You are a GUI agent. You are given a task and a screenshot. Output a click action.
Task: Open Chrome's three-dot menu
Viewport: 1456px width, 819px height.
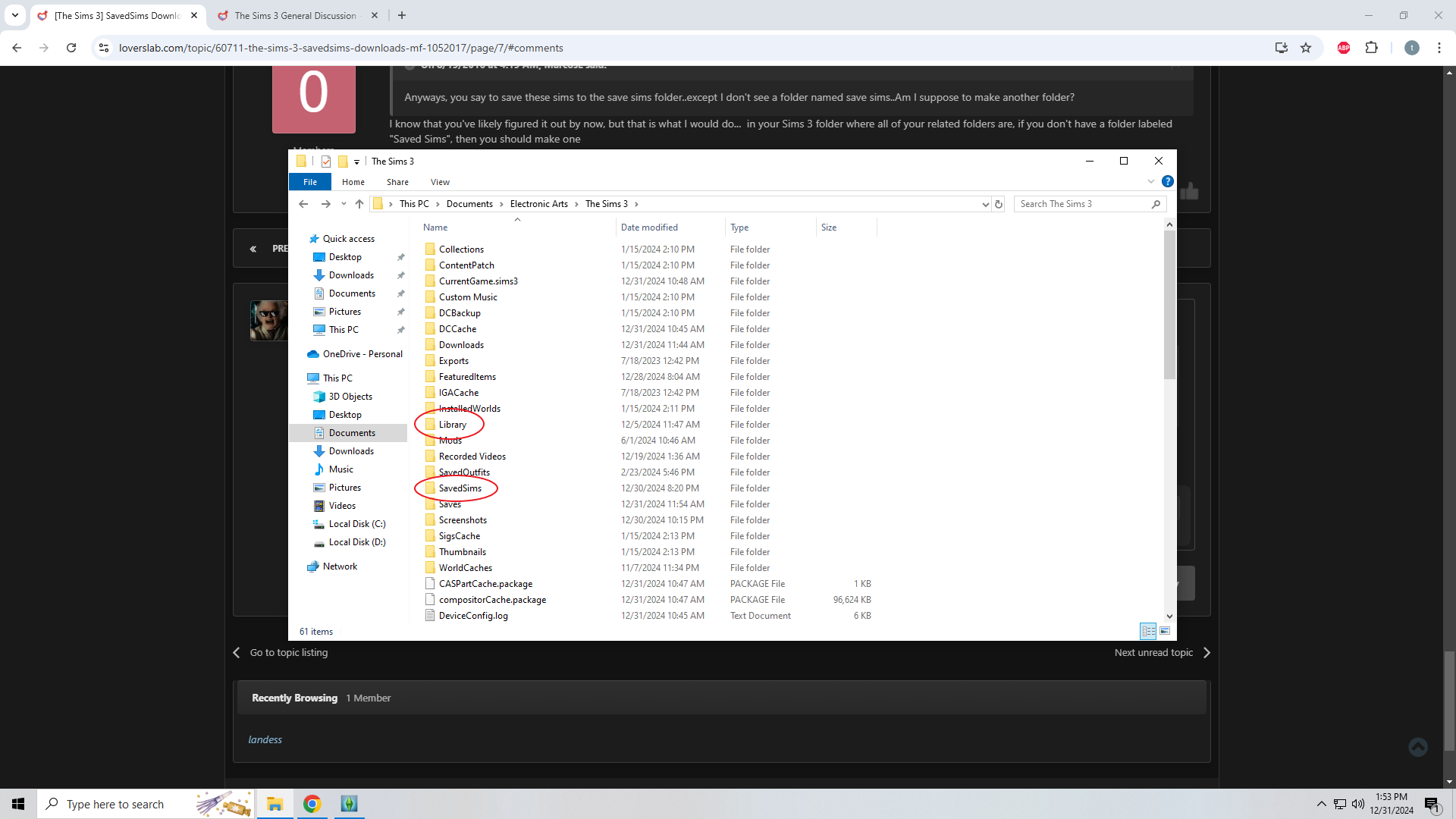tap(1439, 48)
